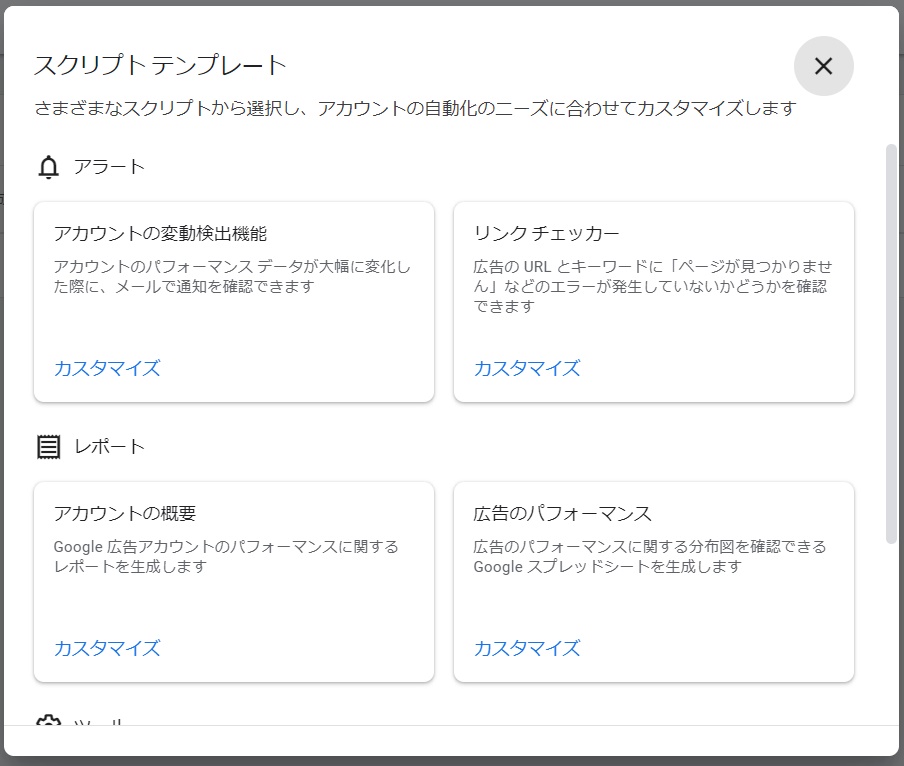This screenshot has width=904, height=766.
Task: Select the アカウントの変動検出機能 card title
Action: click(x=160, y=234)
